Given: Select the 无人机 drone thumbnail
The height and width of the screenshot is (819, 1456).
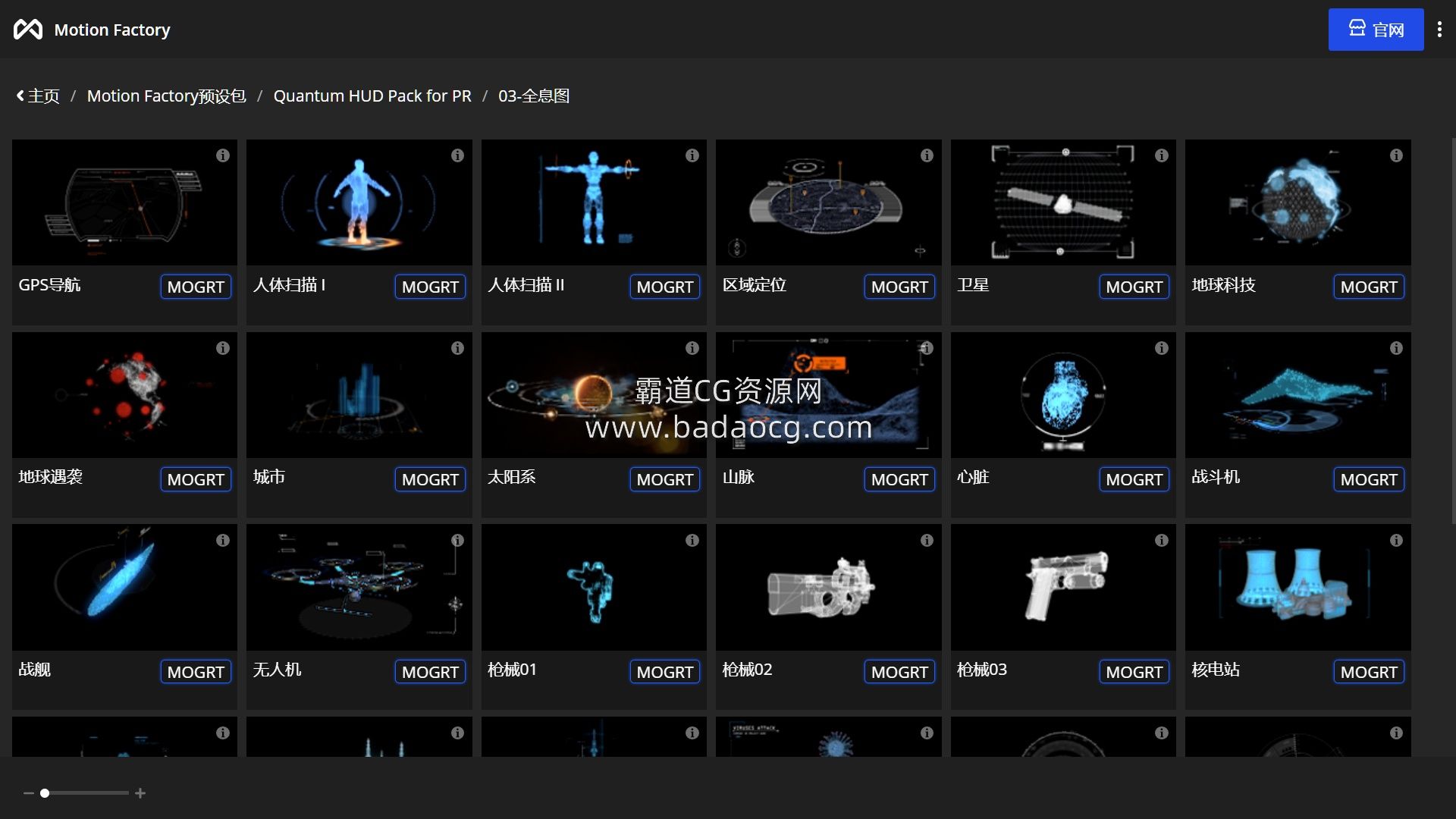Looking at the screenshot, I should pyautogui.click(x=359, y=588).
